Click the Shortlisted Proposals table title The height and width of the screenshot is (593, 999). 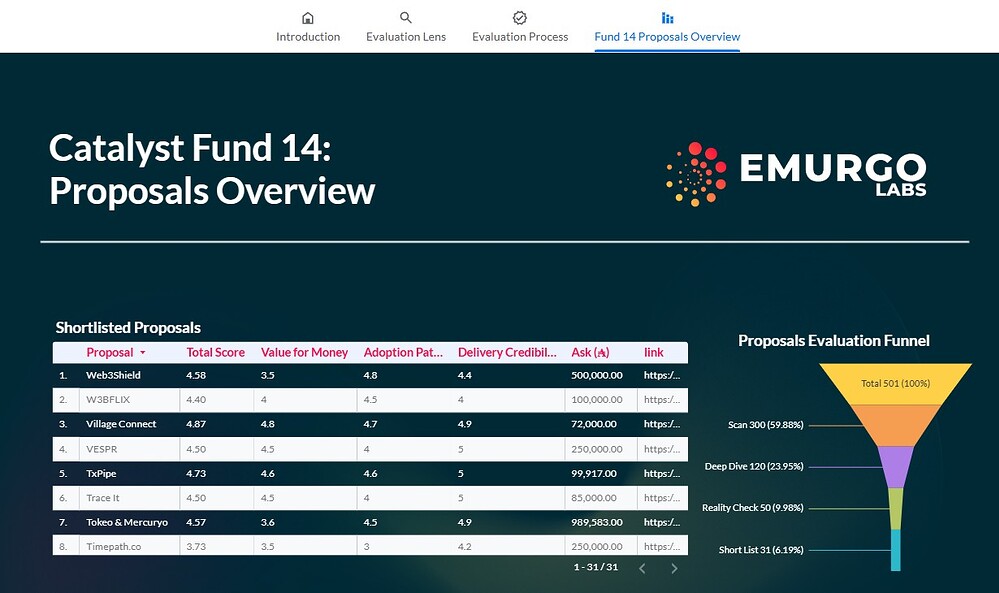(128, 327)
